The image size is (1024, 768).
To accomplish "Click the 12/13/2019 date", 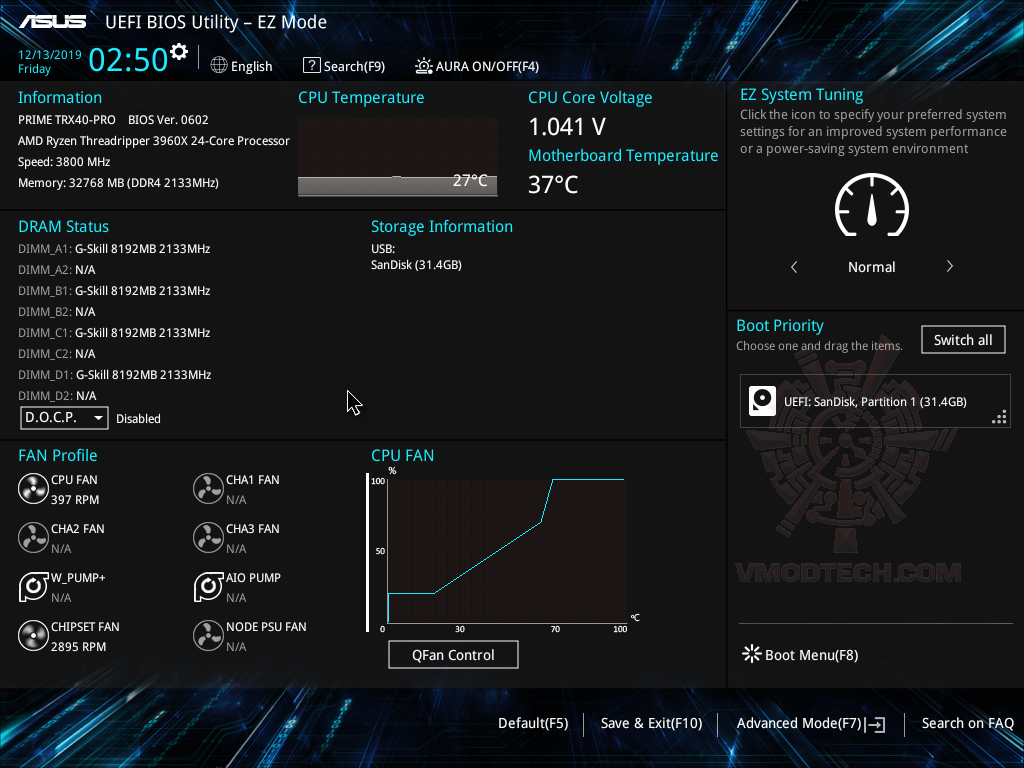I will pyautogui.click(x=50, y=55).
